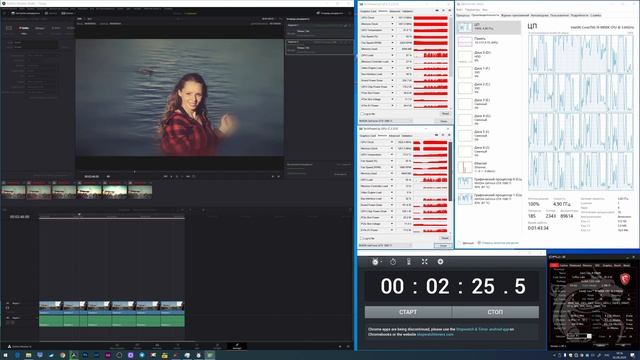
Task: Open Advanced tab in lower GPU-Z
Action: pos(394,136)
